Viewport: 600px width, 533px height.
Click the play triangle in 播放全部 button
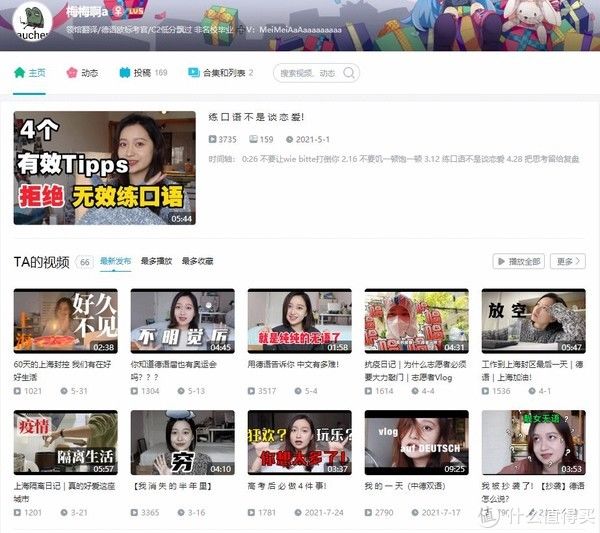click(x=501, y=261)
